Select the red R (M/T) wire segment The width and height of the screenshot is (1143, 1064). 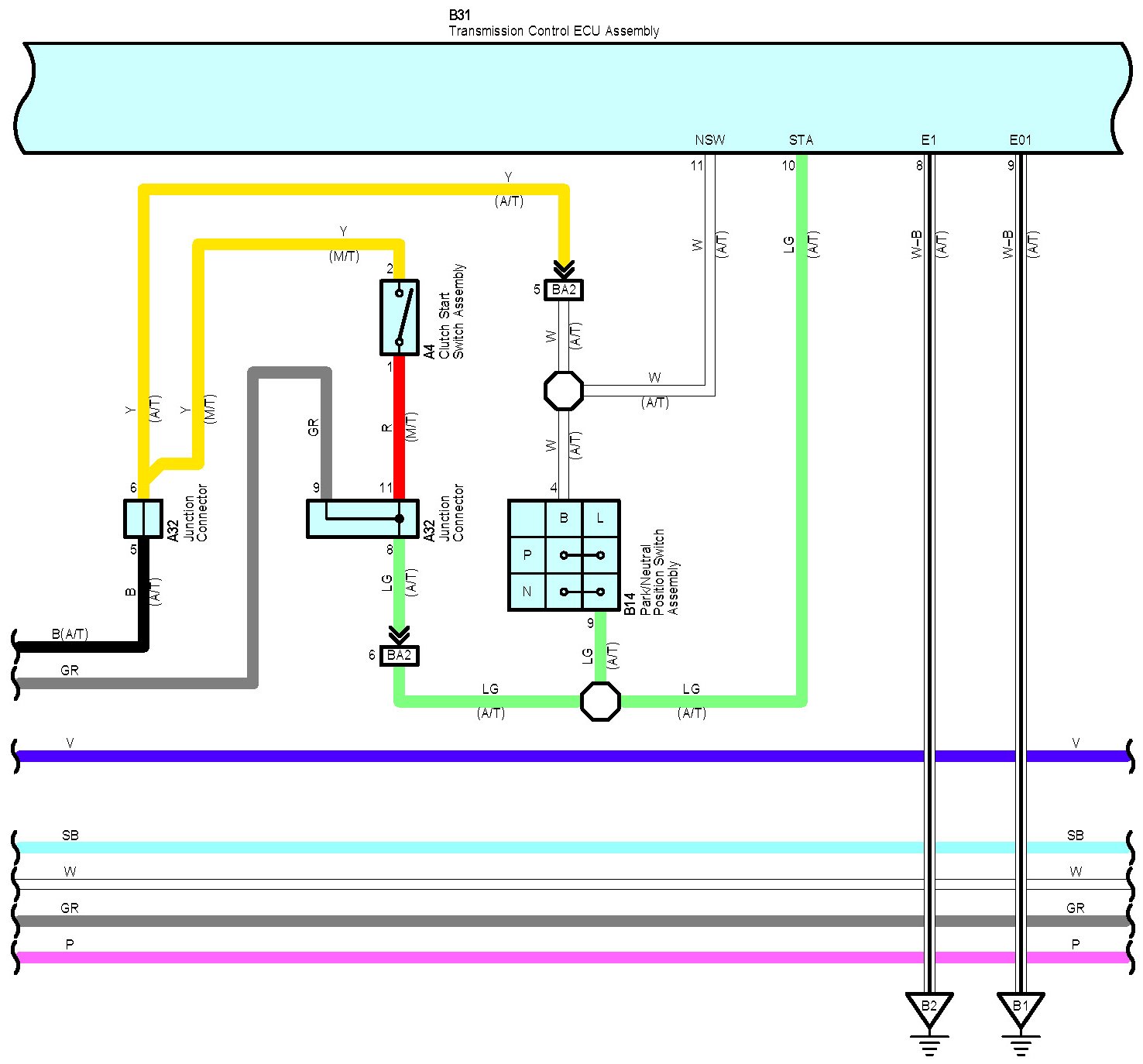pyautogui.click(x=400, y=427)
